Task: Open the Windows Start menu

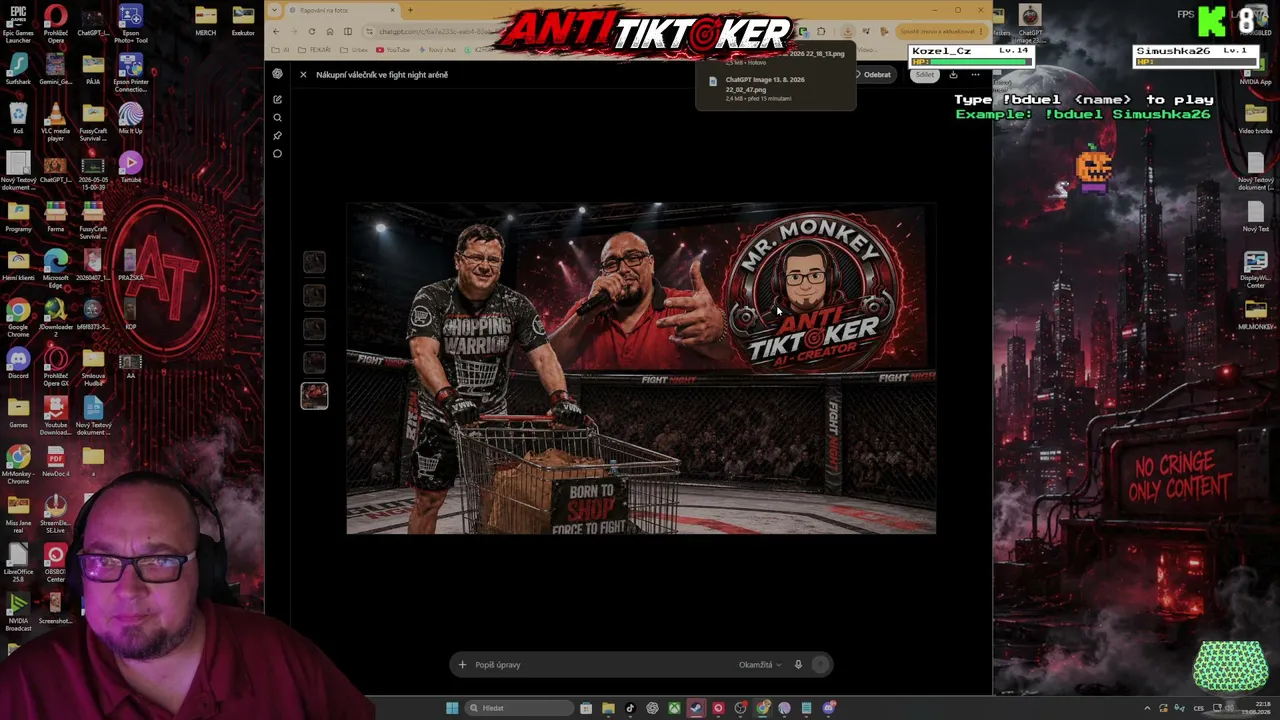Action: tap(452, 708)
